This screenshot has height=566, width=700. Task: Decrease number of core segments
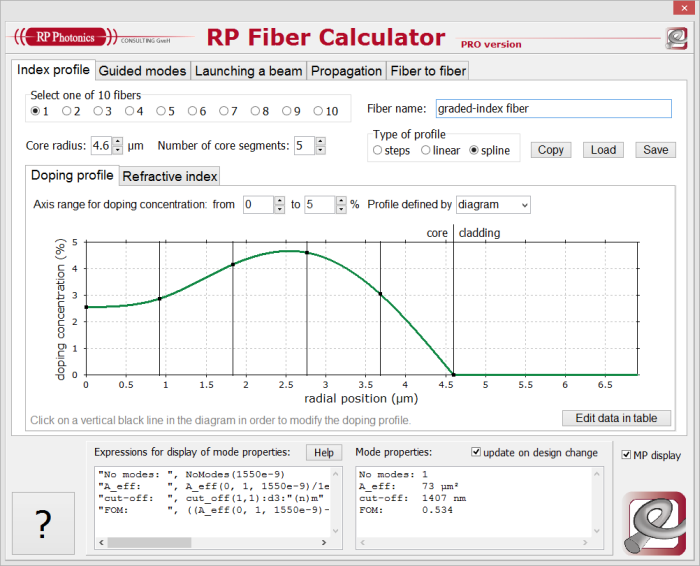[320, 150]
